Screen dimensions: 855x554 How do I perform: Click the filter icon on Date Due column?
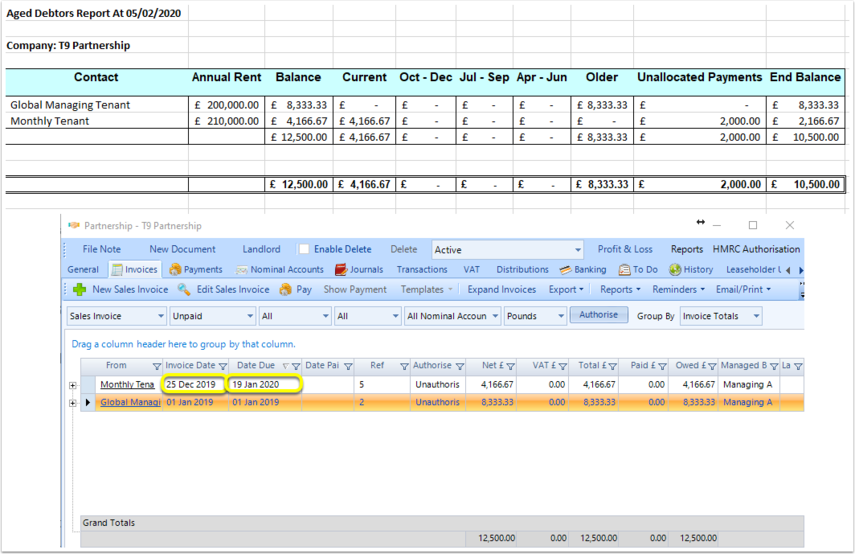(x=296, y=366)
